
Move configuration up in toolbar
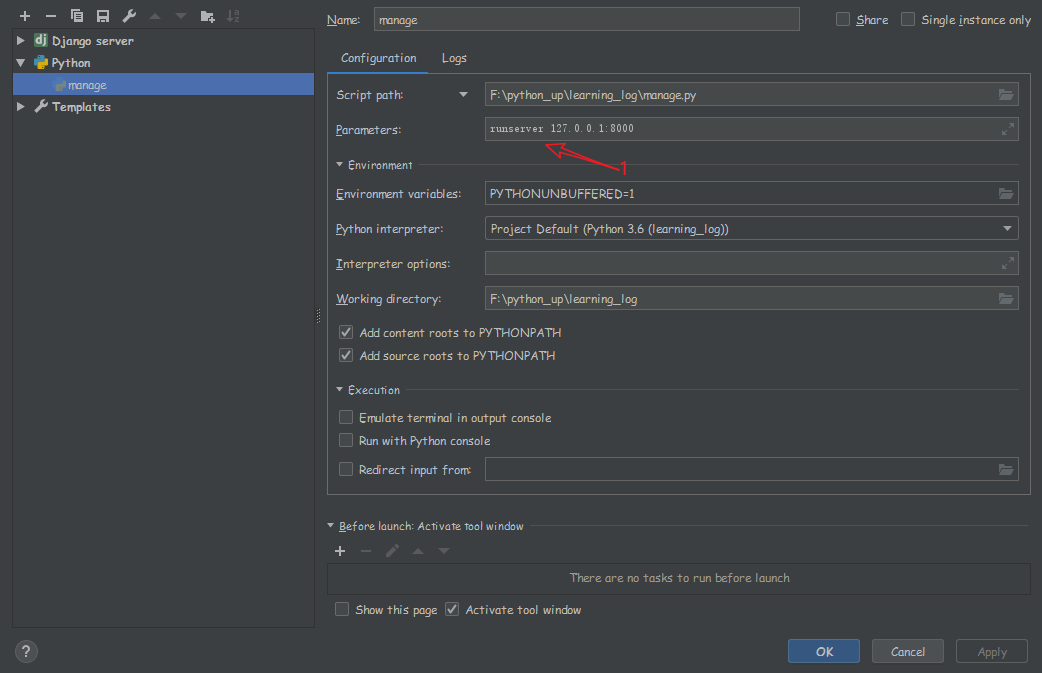pos(155,16)
